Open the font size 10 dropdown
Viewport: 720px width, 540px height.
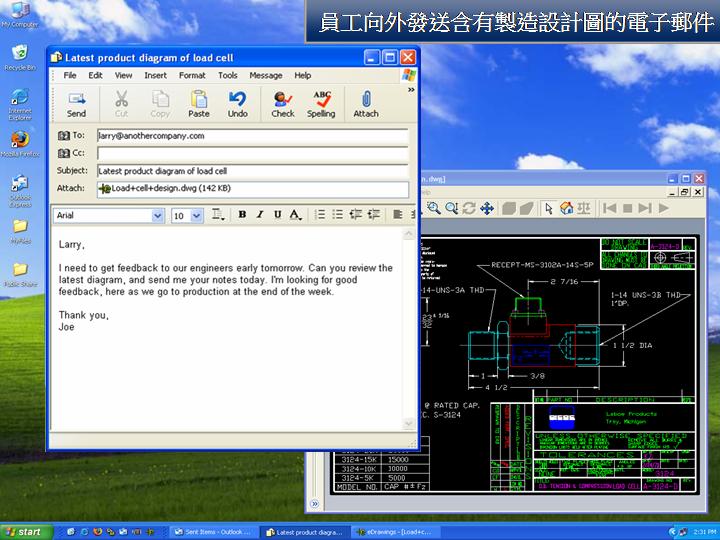(x=197, y=215)
